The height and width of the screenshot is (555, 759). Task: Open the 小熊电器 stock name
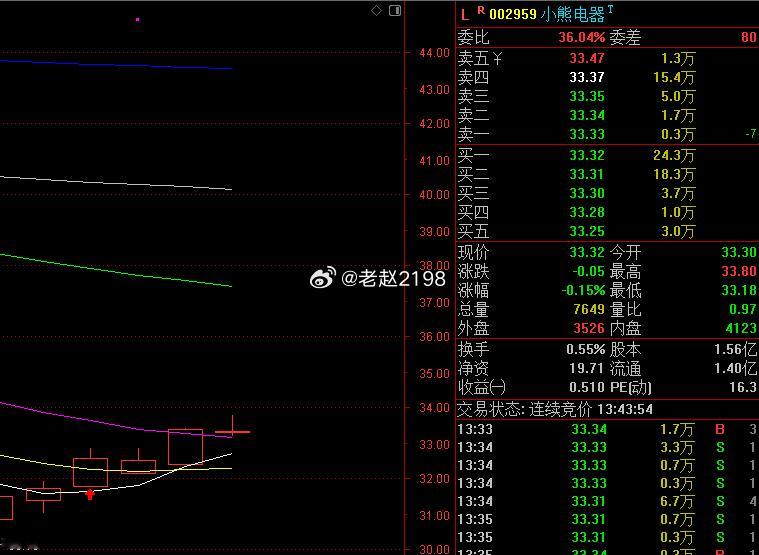573,15
